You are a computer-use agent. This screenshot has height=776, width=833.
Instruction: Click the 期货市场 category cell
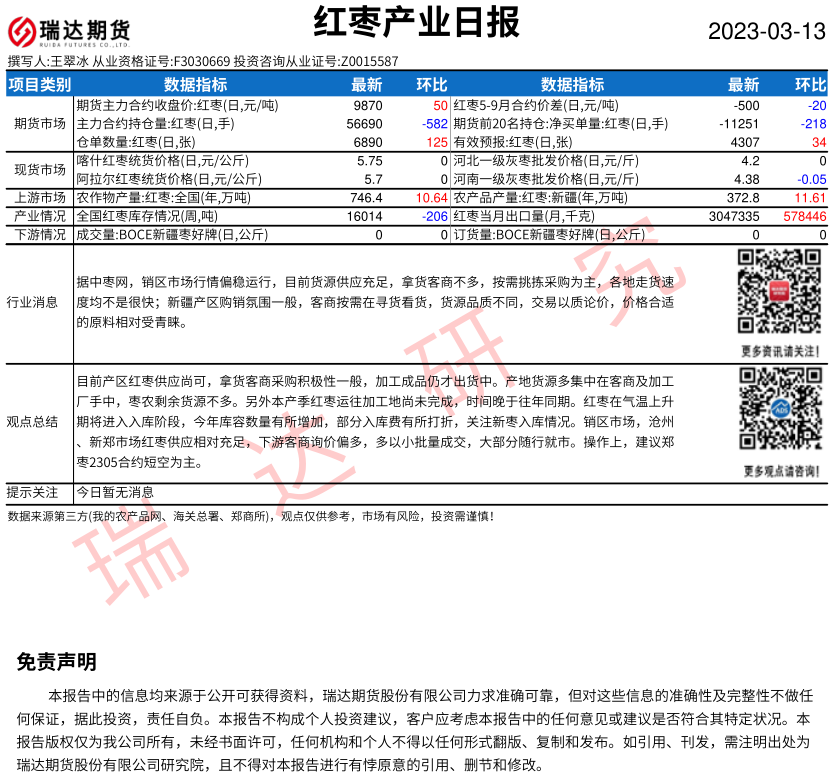click(x=39, y=124)
